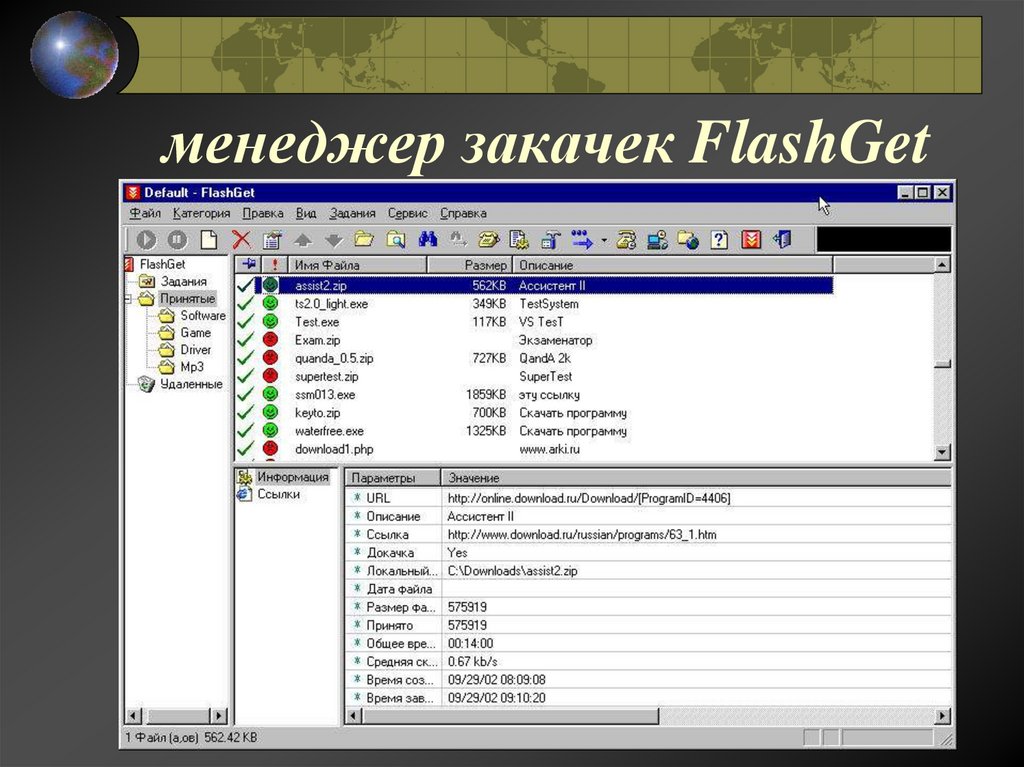This screenshot has width=1024, height=767.
Task: Toggle the pin column header in file list
Action: (249, 265)
